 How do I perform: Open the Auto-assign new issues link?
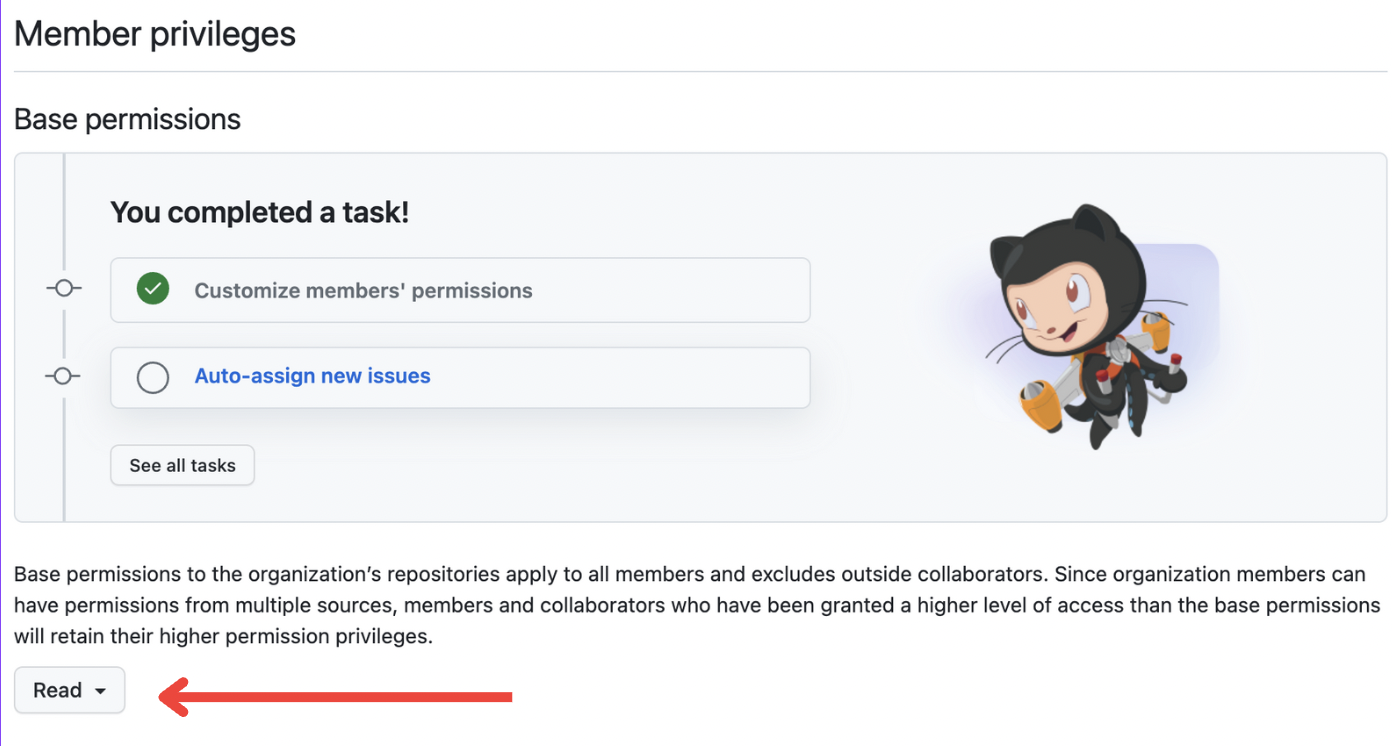[x=312, y=376]
